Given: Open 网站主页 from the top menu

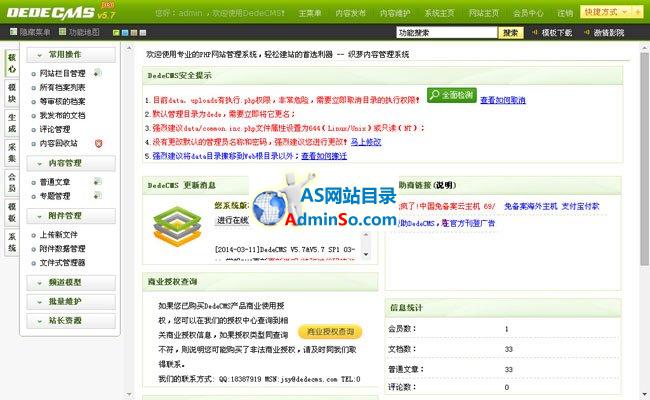Looking at the screenshot, I should click(484, 13).
